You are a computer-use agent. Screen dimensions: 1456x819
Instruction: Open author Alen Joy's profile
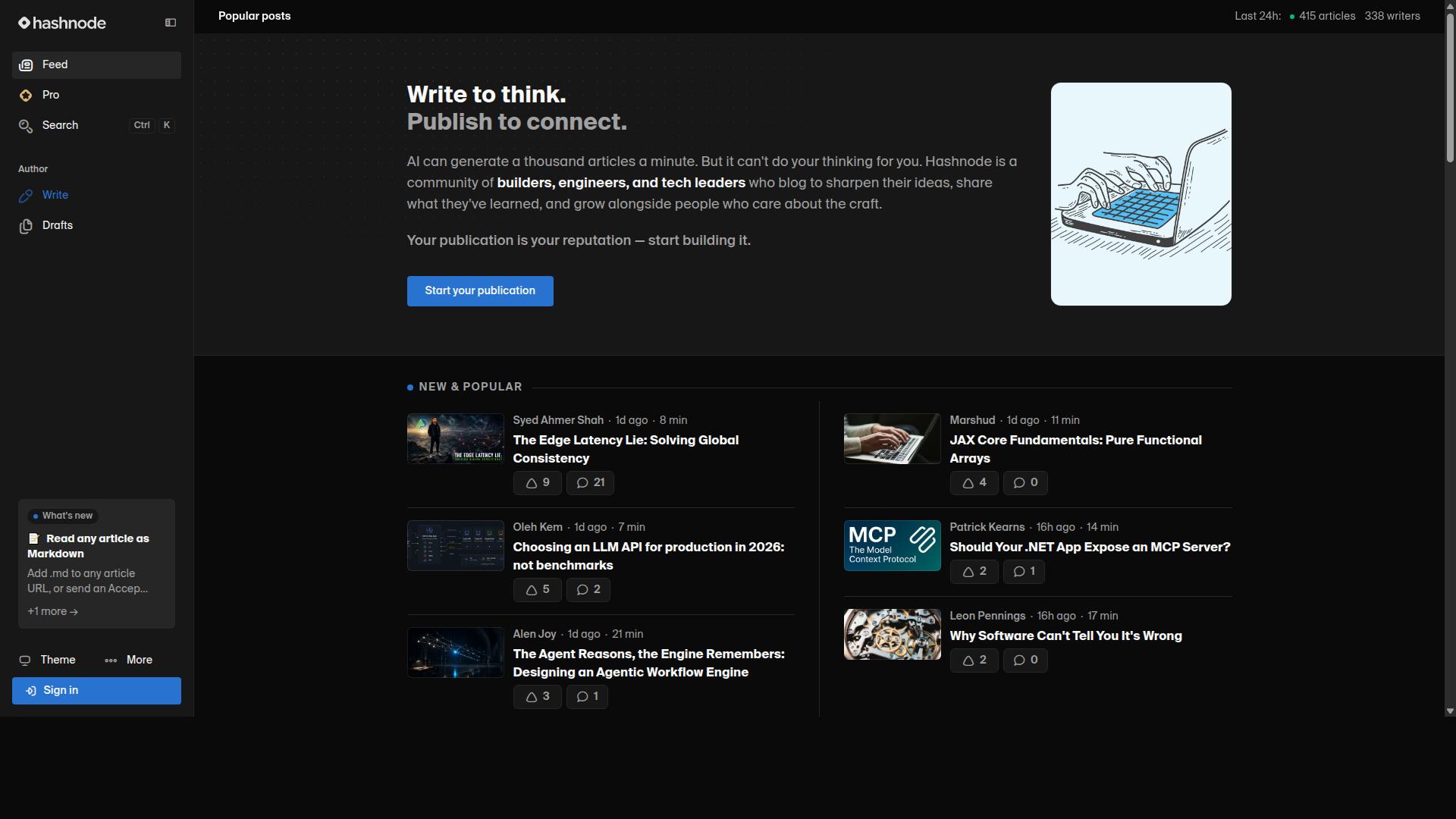coord(534,635)
